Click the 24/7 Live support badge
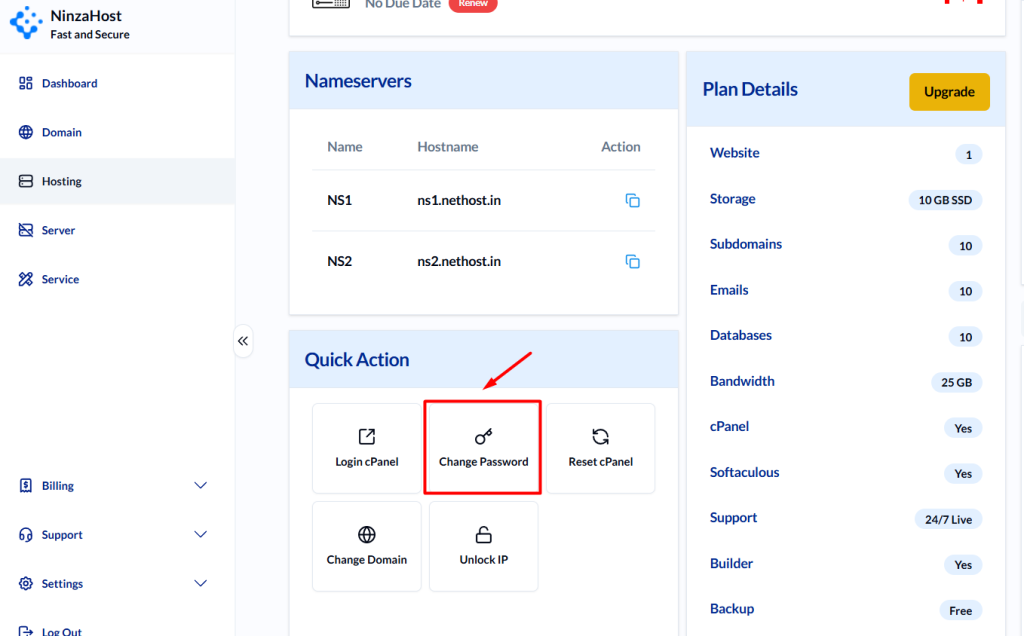The height and width of the screenshot is (636, 1024). coord(948,519)
